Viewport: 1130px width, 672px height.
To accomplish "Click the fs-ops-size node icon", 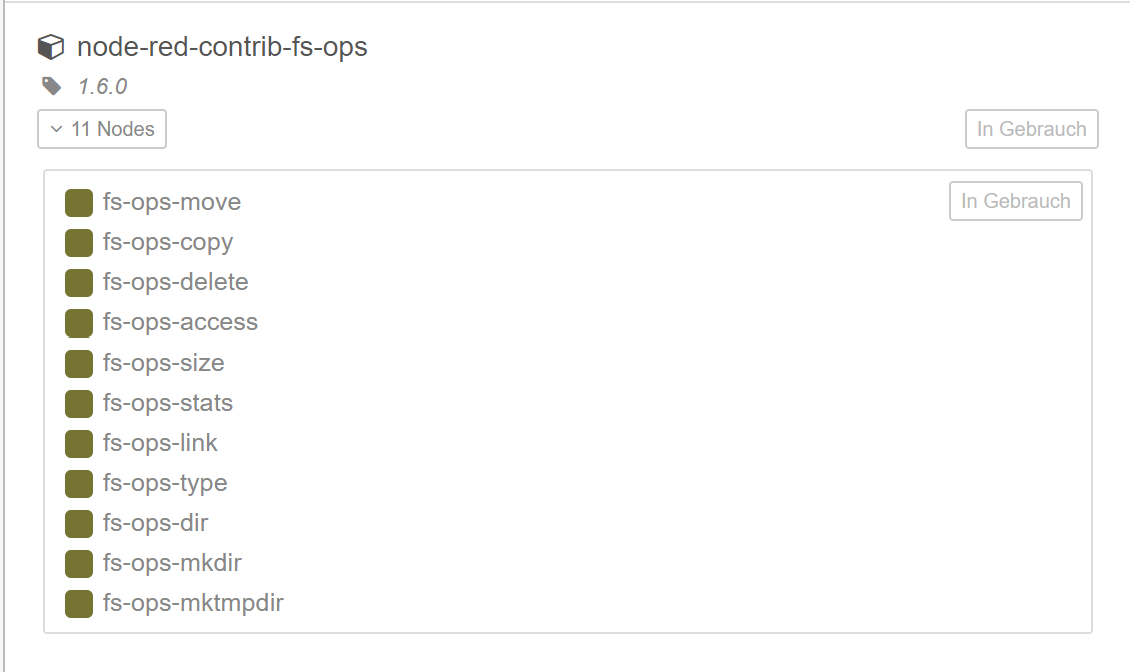I will [x=79, y=363].
